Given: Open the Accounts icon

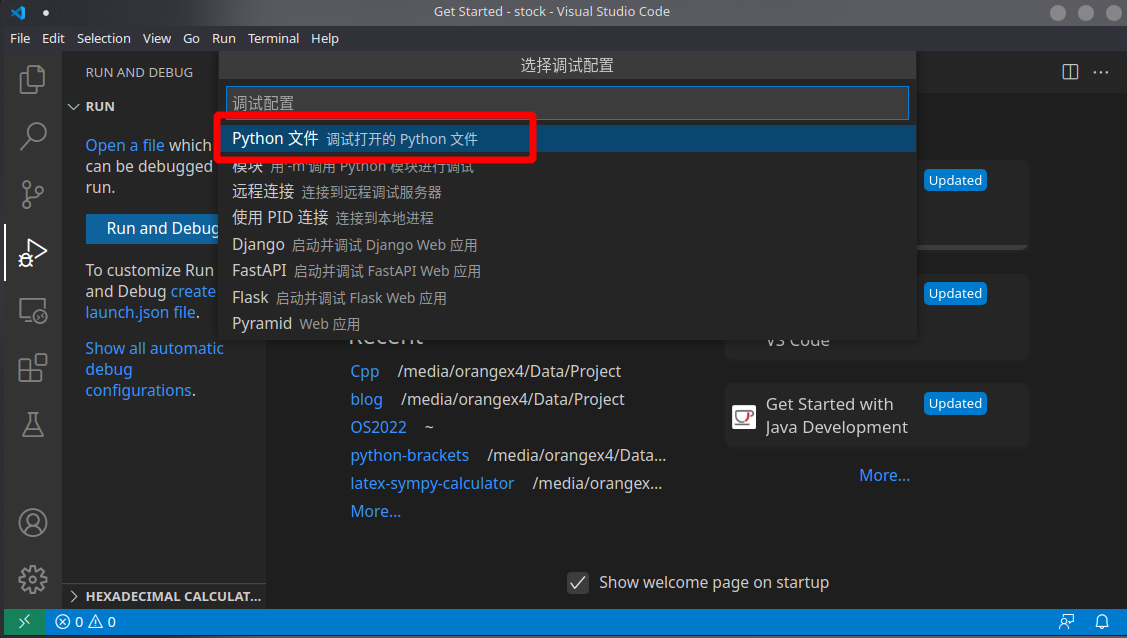Looking at the screenshot, I should click(32, 522).
